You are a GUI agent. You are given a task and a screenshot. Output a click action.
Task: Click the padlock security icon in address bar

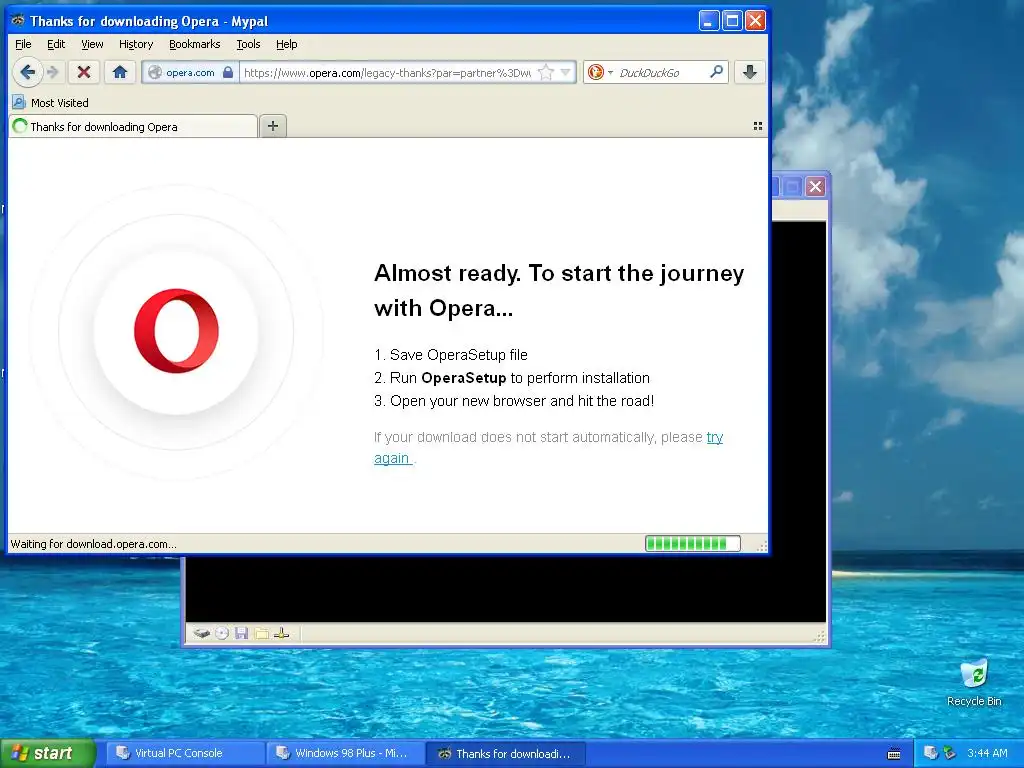228,72
